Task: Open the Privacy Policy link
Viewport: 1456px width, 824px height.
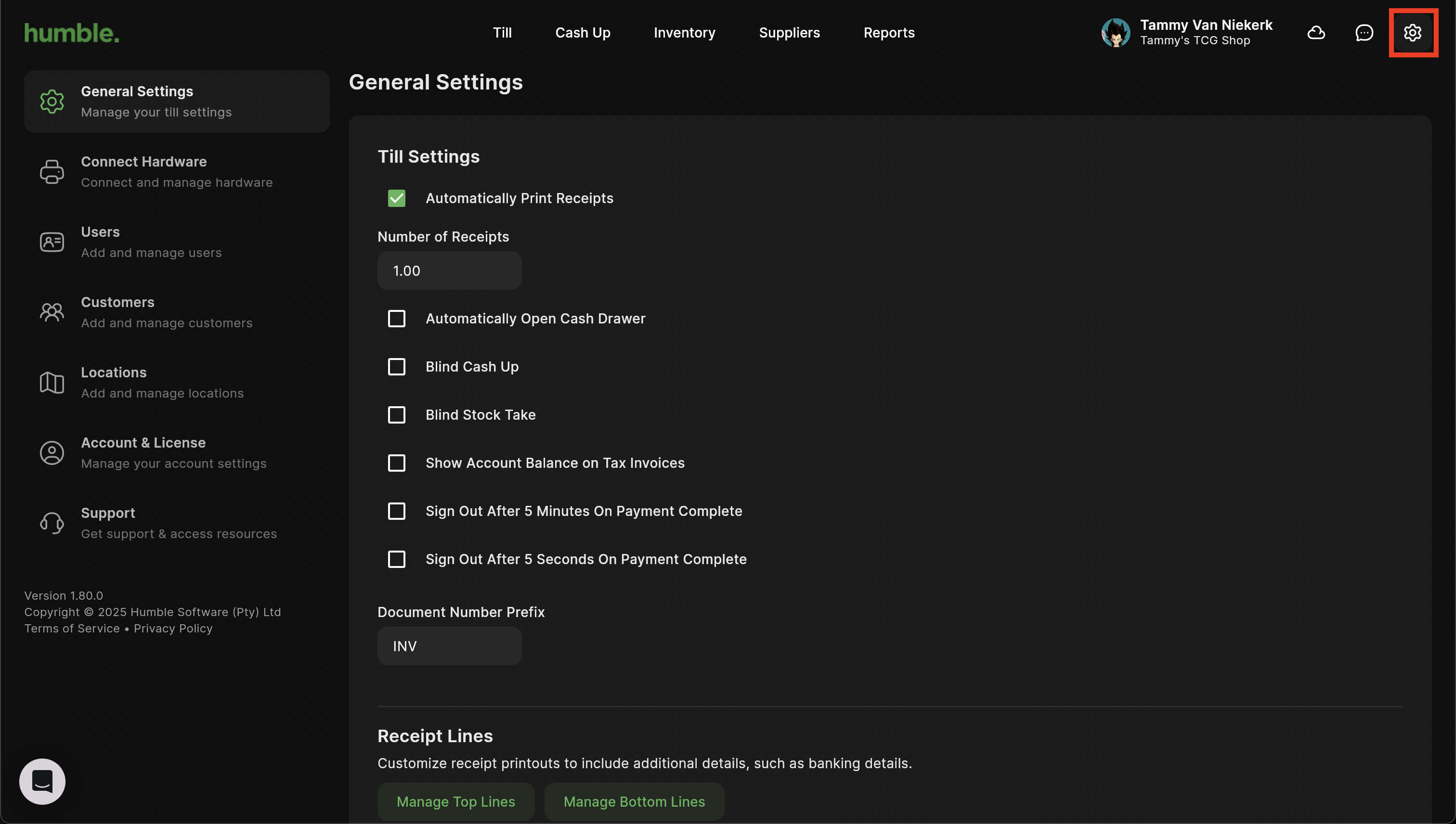Action: [173, 628]
